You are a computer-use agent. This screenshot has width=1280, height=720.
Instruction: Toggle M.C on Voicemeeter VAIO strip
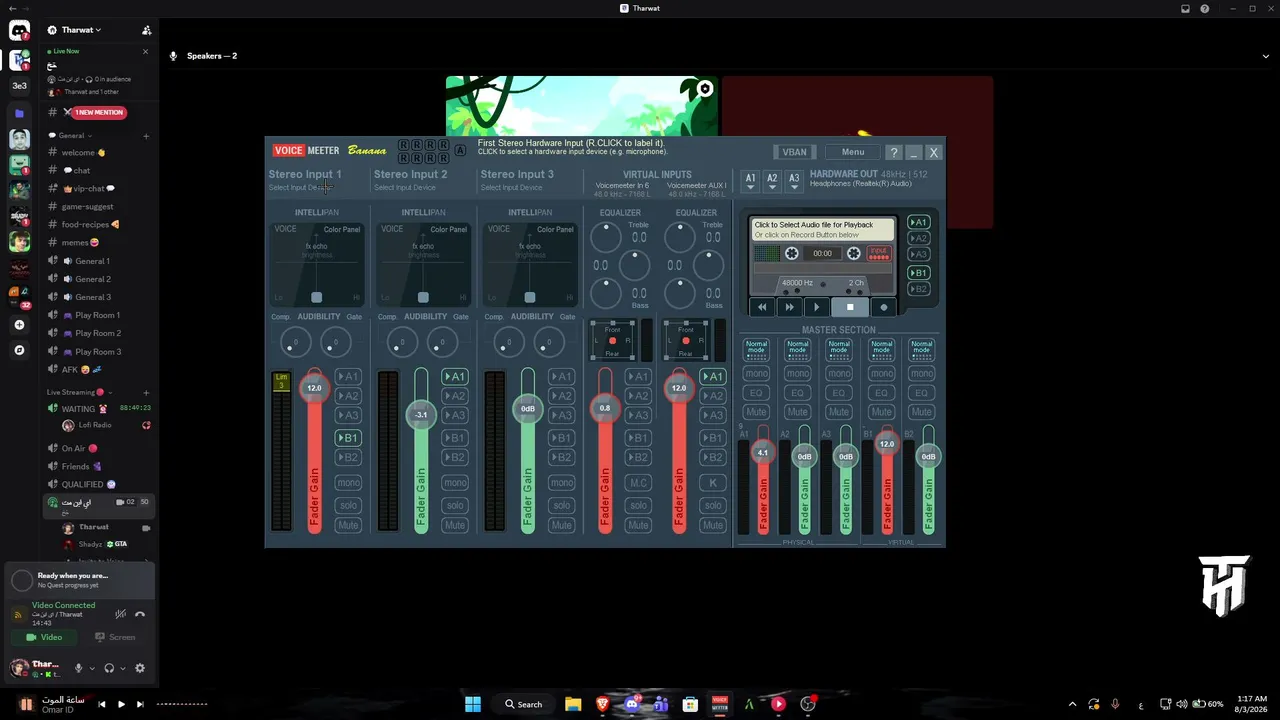pos(638,483)
